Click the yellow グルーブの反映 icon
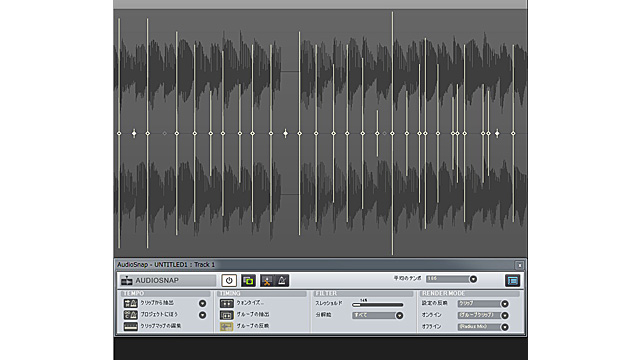Image resolution: width=640 pixels, height=360 pixels. (x=227, y=326)
